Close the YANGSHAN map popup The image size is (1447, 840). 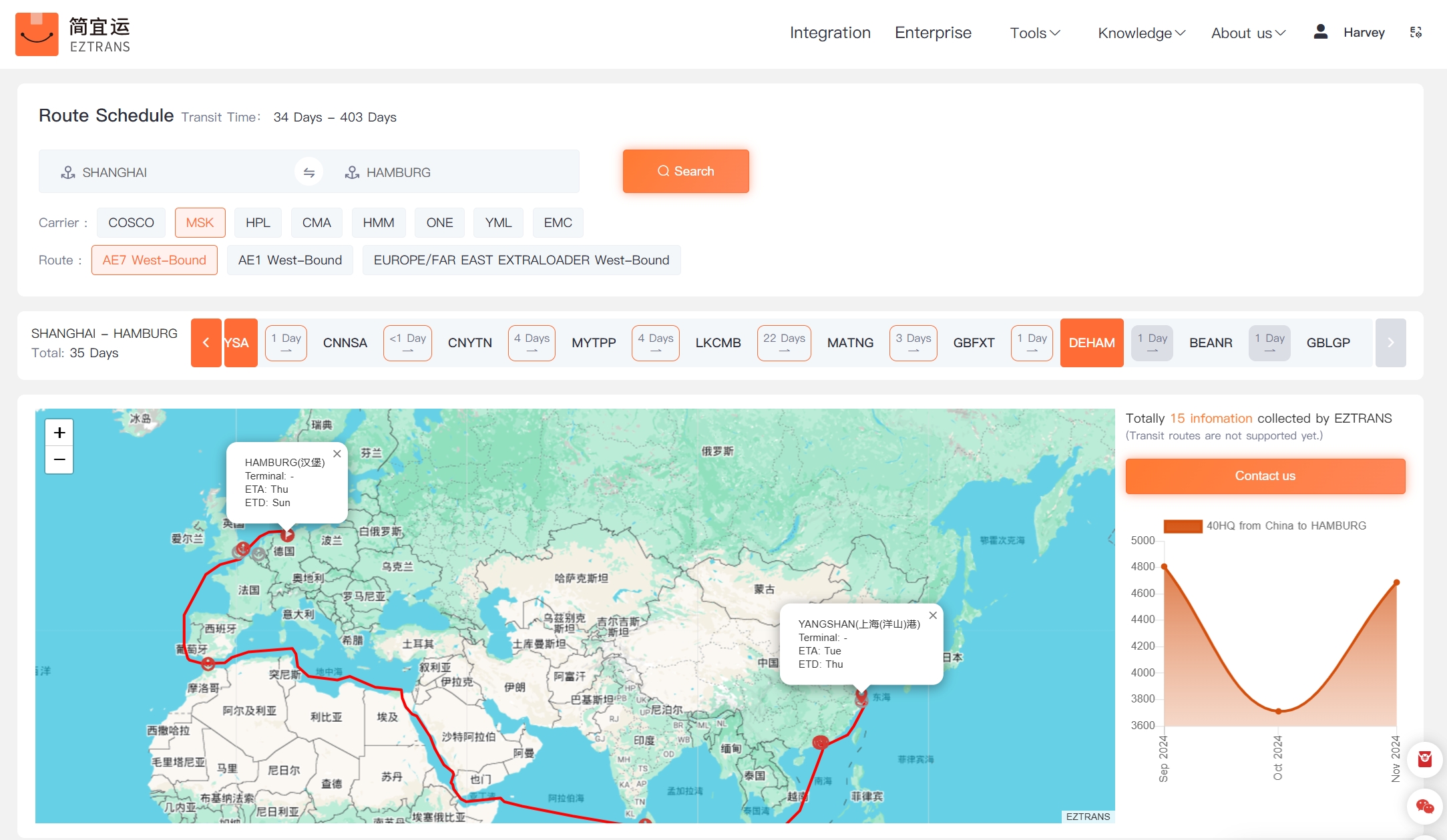933,616
